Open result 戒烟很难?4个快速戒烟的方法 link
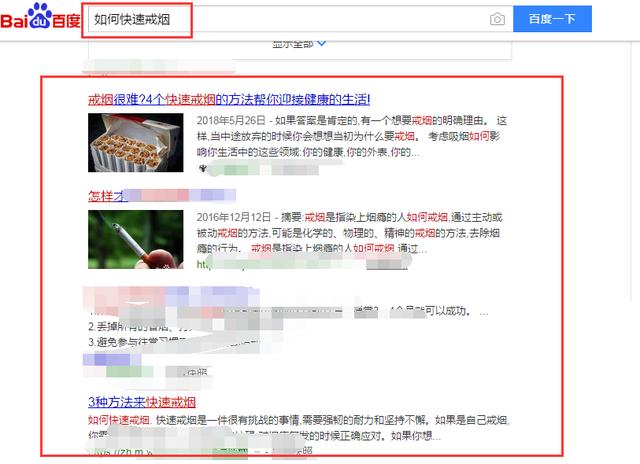Viewport: 640px width, 464px height. (229, 100)
